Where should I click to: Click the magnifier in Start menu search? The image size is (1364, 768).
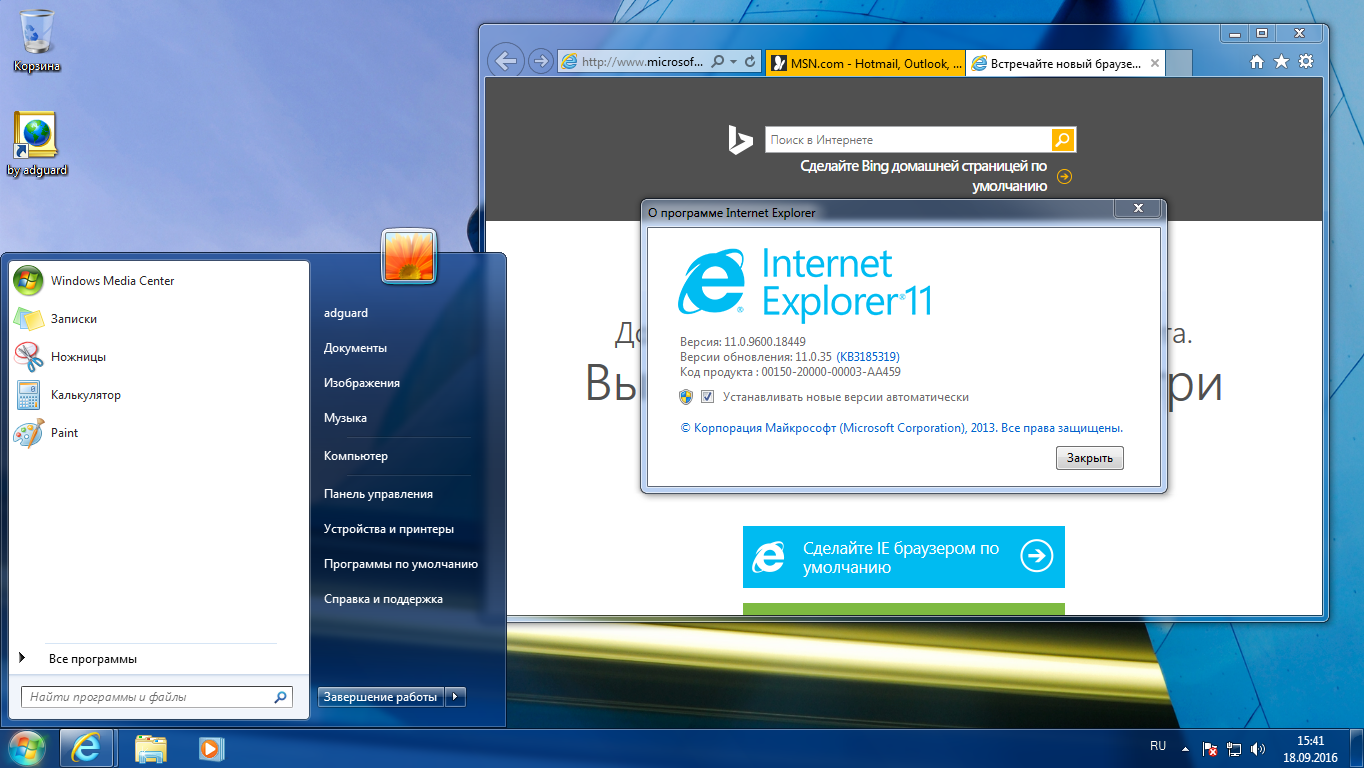280,697
